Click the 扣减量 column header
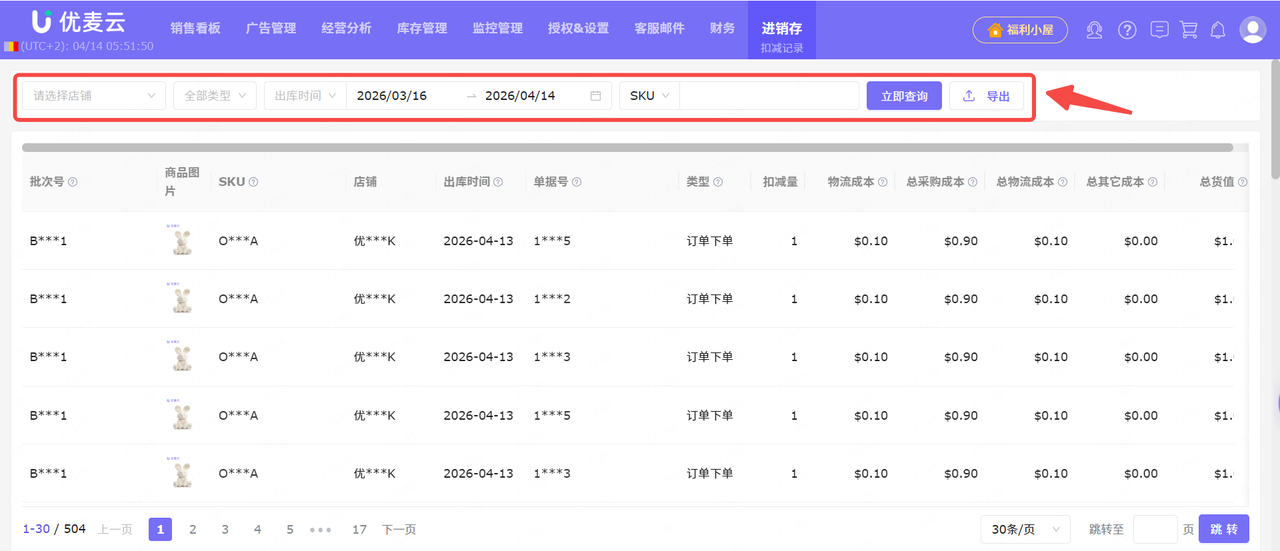Screen dimensions: 1280x551 pyautogui.click(x=780, y=182)
